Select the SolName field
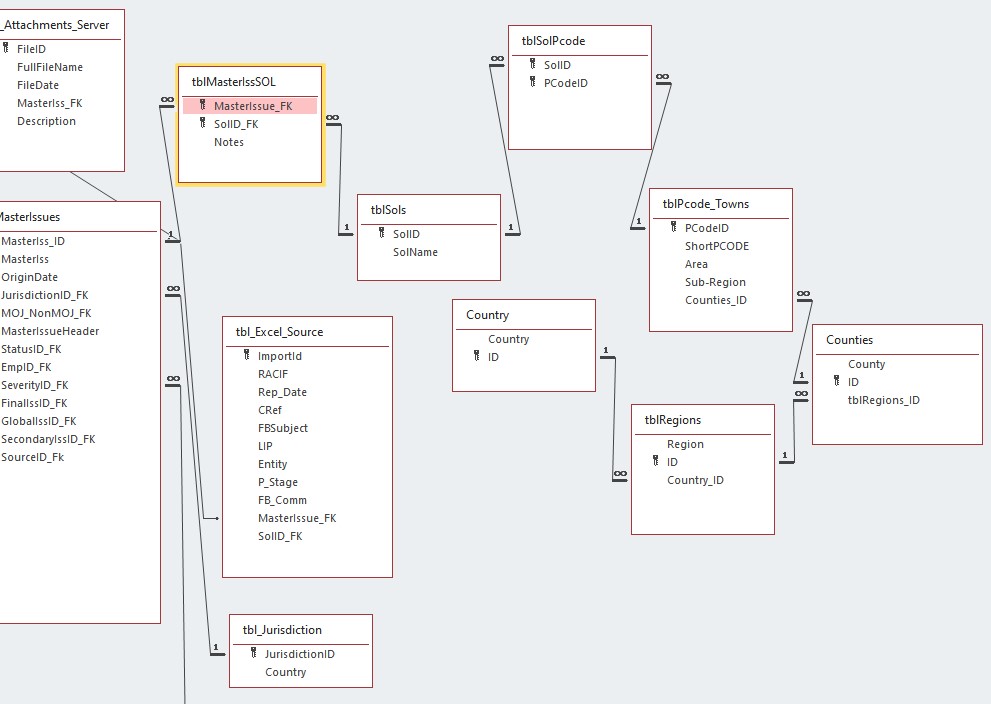991x704 pixels. [415, 252]
